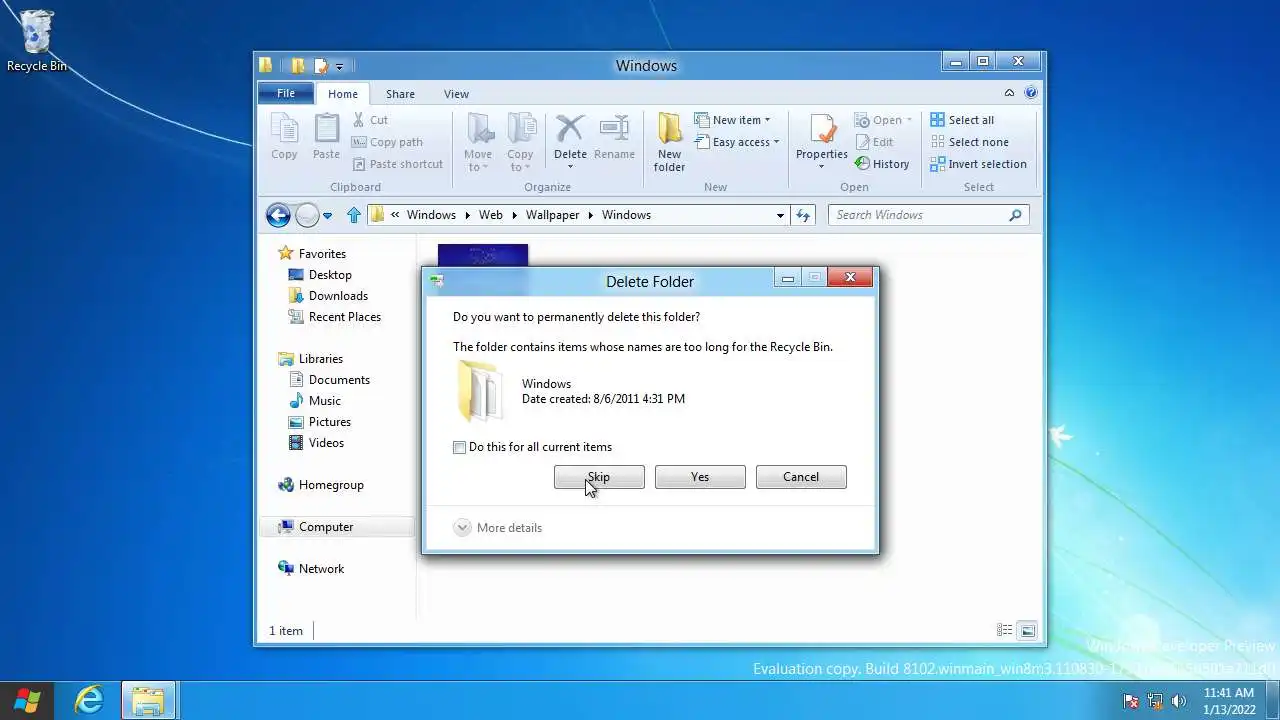Create a New folder from ribbon
This screenshot has height=720, width=1280.
point(669,142)
